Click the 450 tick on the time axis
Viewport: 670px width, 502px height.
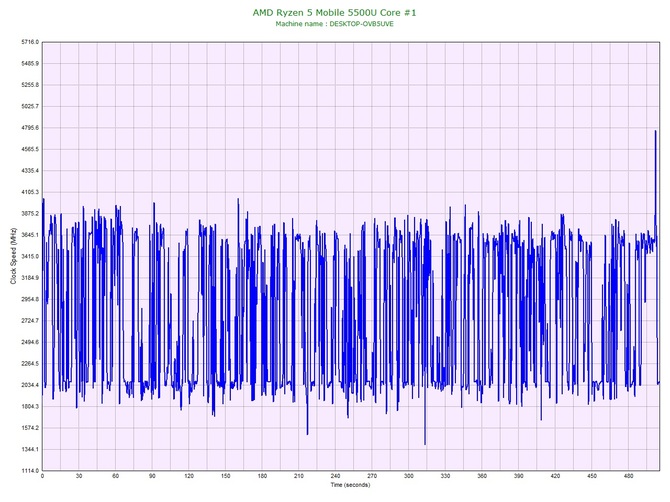pyautogui.click(x=592, y=476)
